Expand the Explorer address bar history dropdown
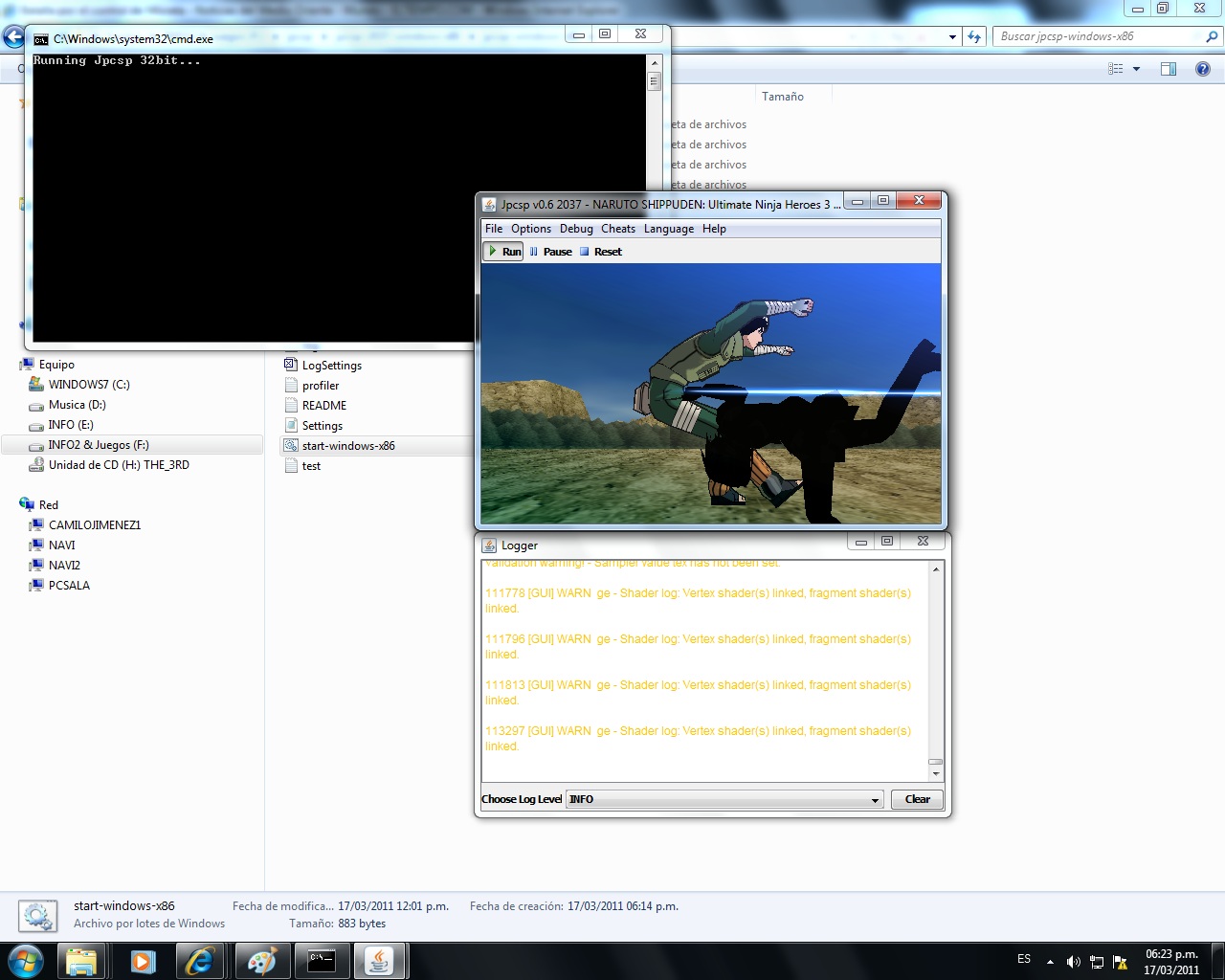The height and width of the screenshot is (980, 1225). click(x=952, y=37)
